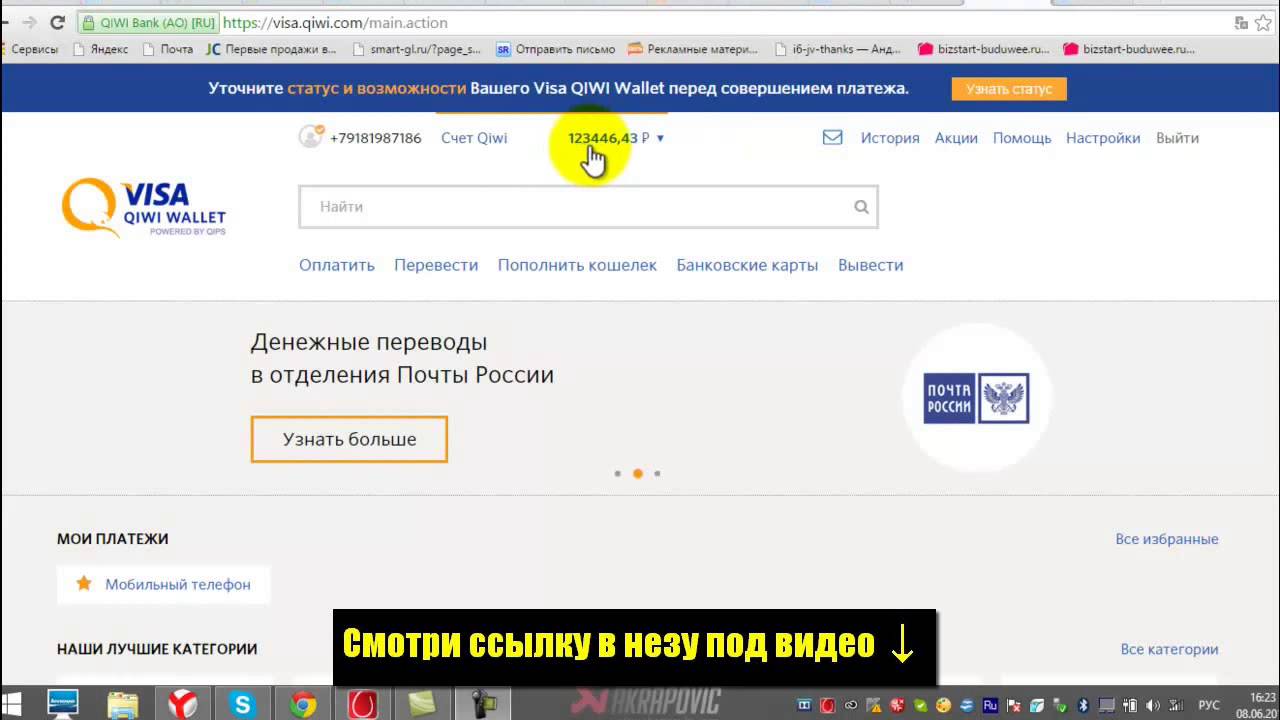1280x720 pixels.
Task: Click the star icon beside Мобильный телефон
Action: coord(84,584)
